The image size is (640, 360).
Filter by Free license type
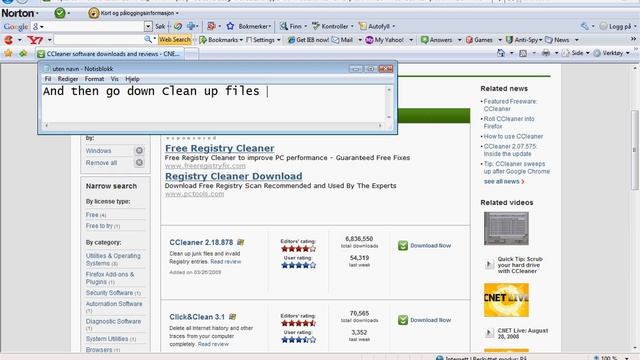[x=92, y=215]
